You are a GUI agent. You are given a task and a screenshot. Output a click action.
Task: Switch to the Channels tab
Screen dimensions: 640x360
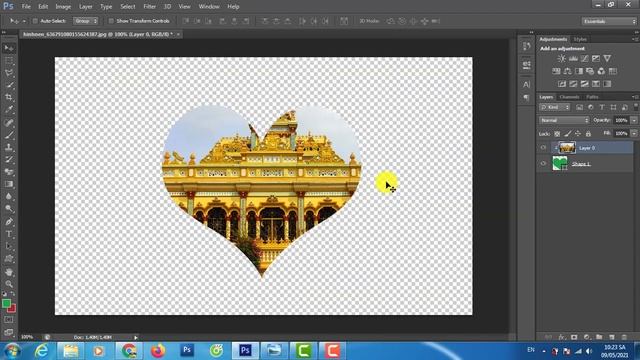pos(569,97)
